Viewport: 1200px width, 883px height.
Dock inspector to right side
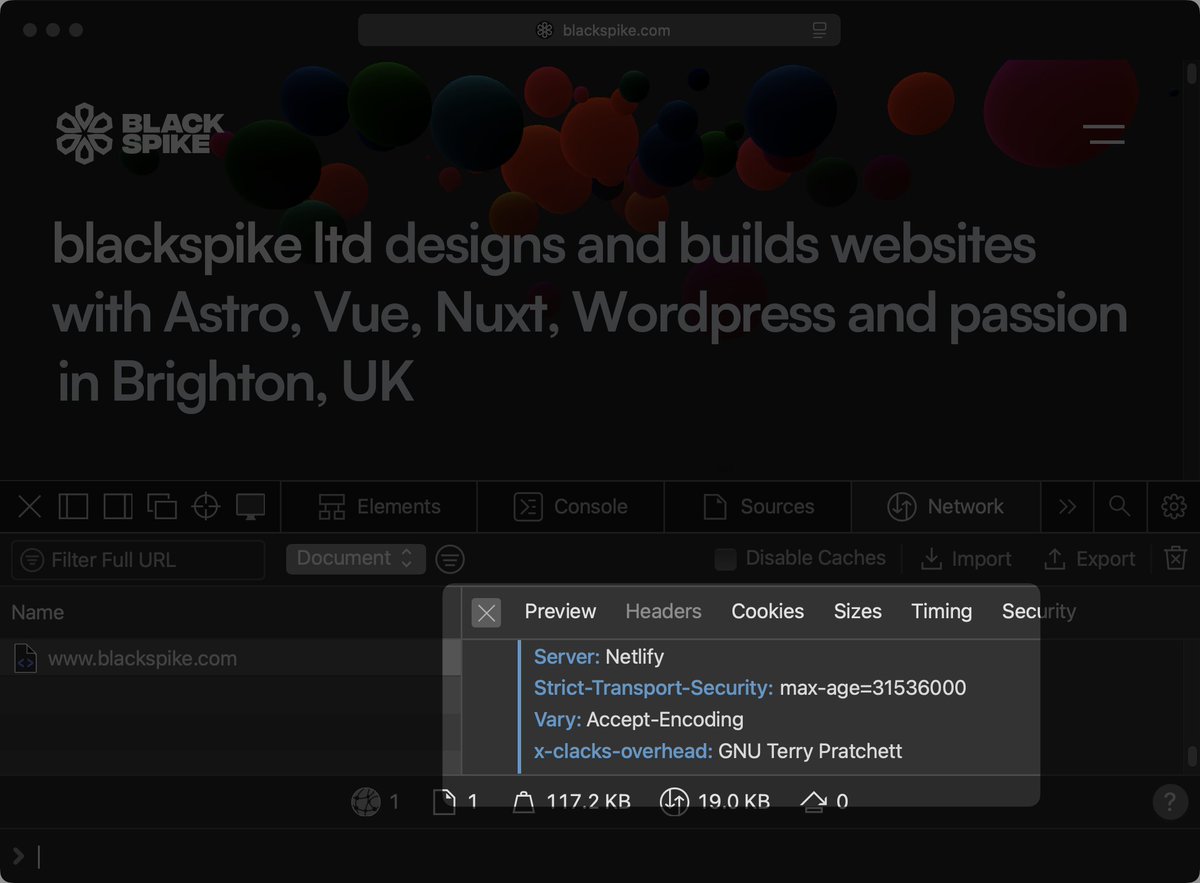click(118, 506)
